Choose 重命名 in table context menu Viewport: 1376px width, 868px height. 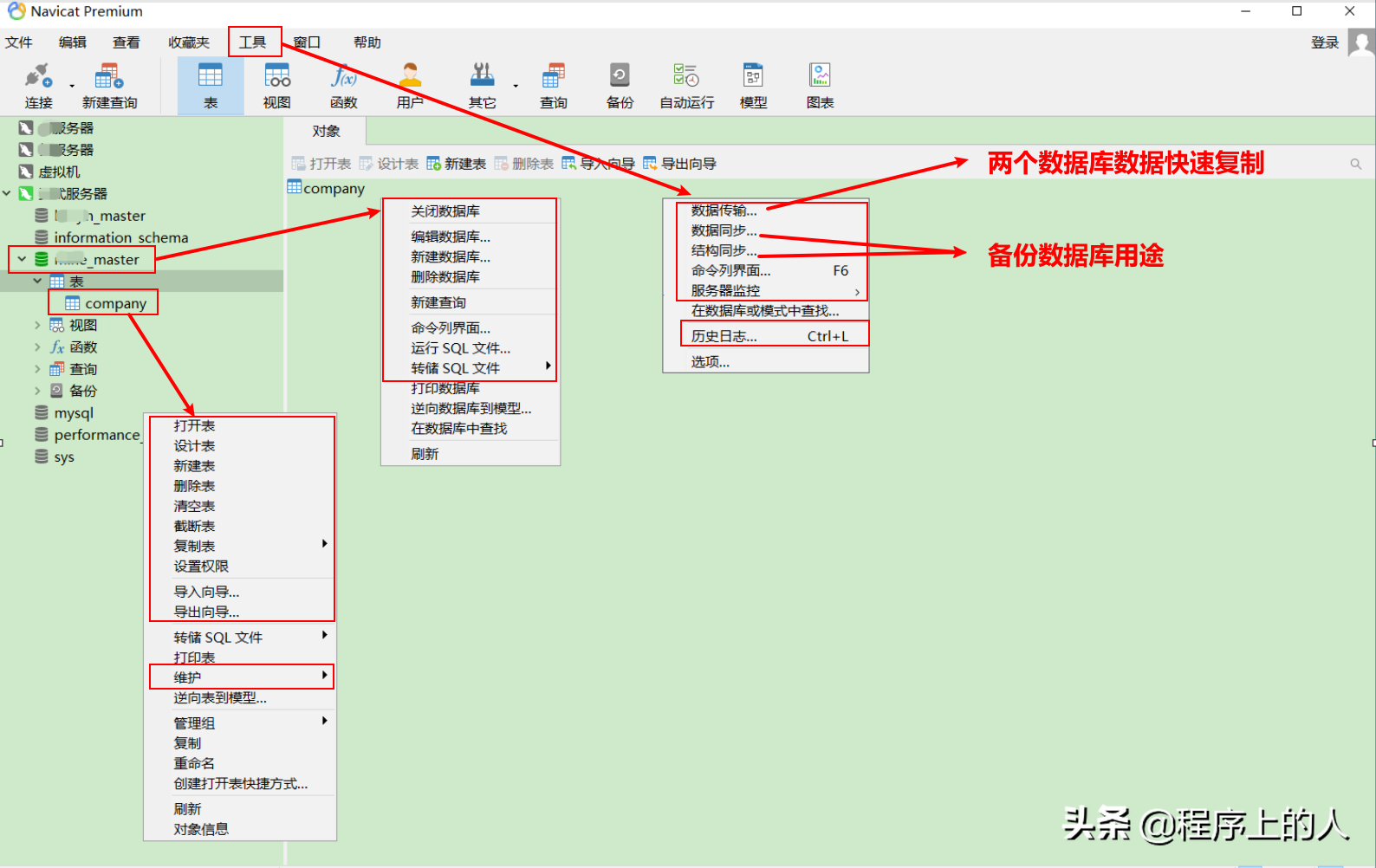[240, 763]
